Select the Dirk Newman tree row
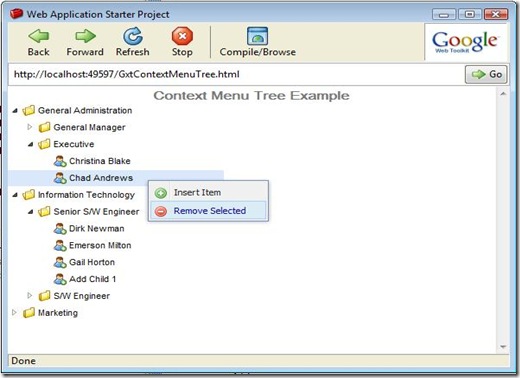The width and height of the screenshot is (520, 378). 116,228
